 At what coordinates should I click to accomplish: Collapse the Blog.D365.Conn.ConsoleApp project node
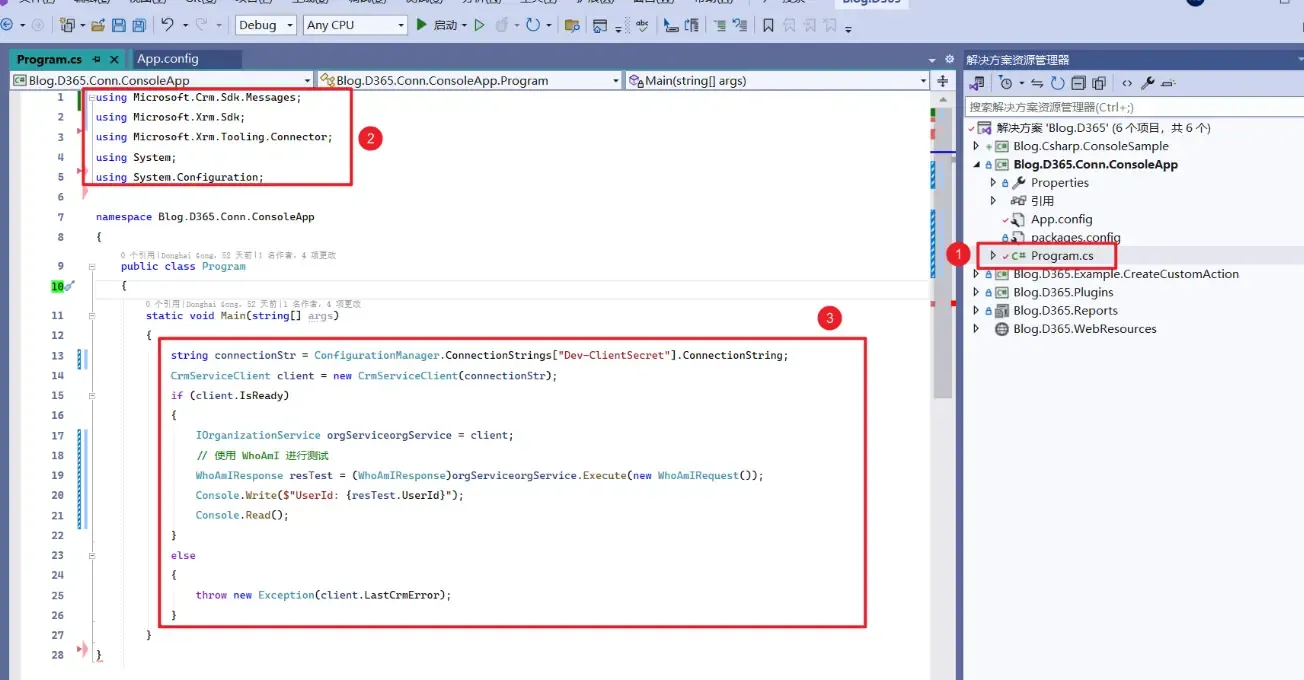tap(976, 164)
